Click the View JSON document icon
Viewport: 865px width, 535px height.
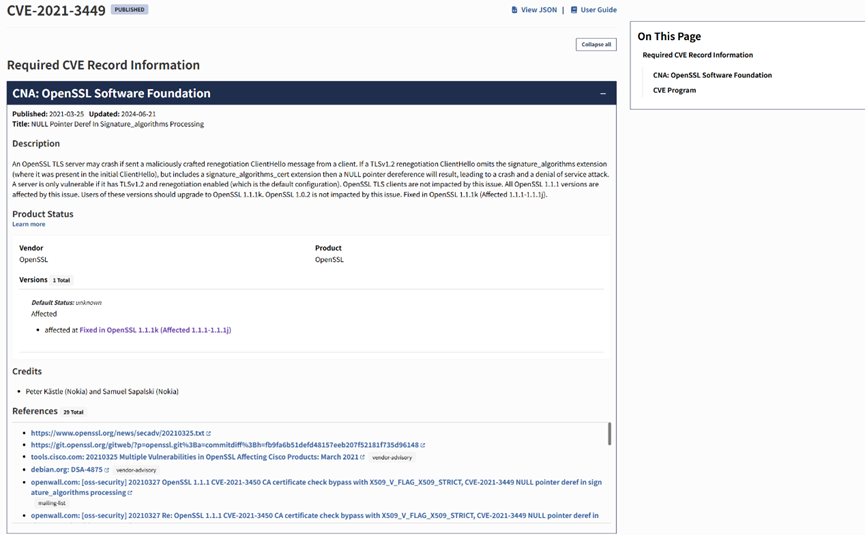(x=515, y=10)
